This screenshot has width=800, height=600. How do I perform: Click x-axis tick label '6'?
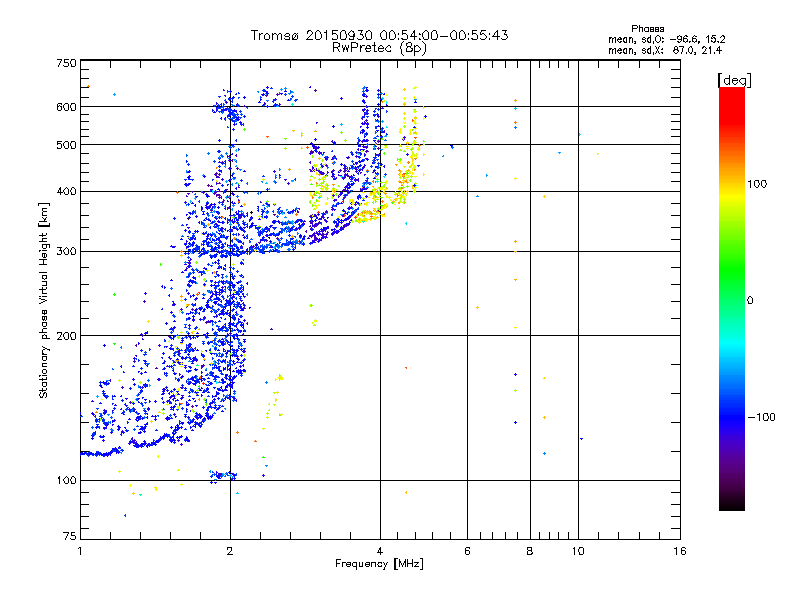[x=467, y=551]
